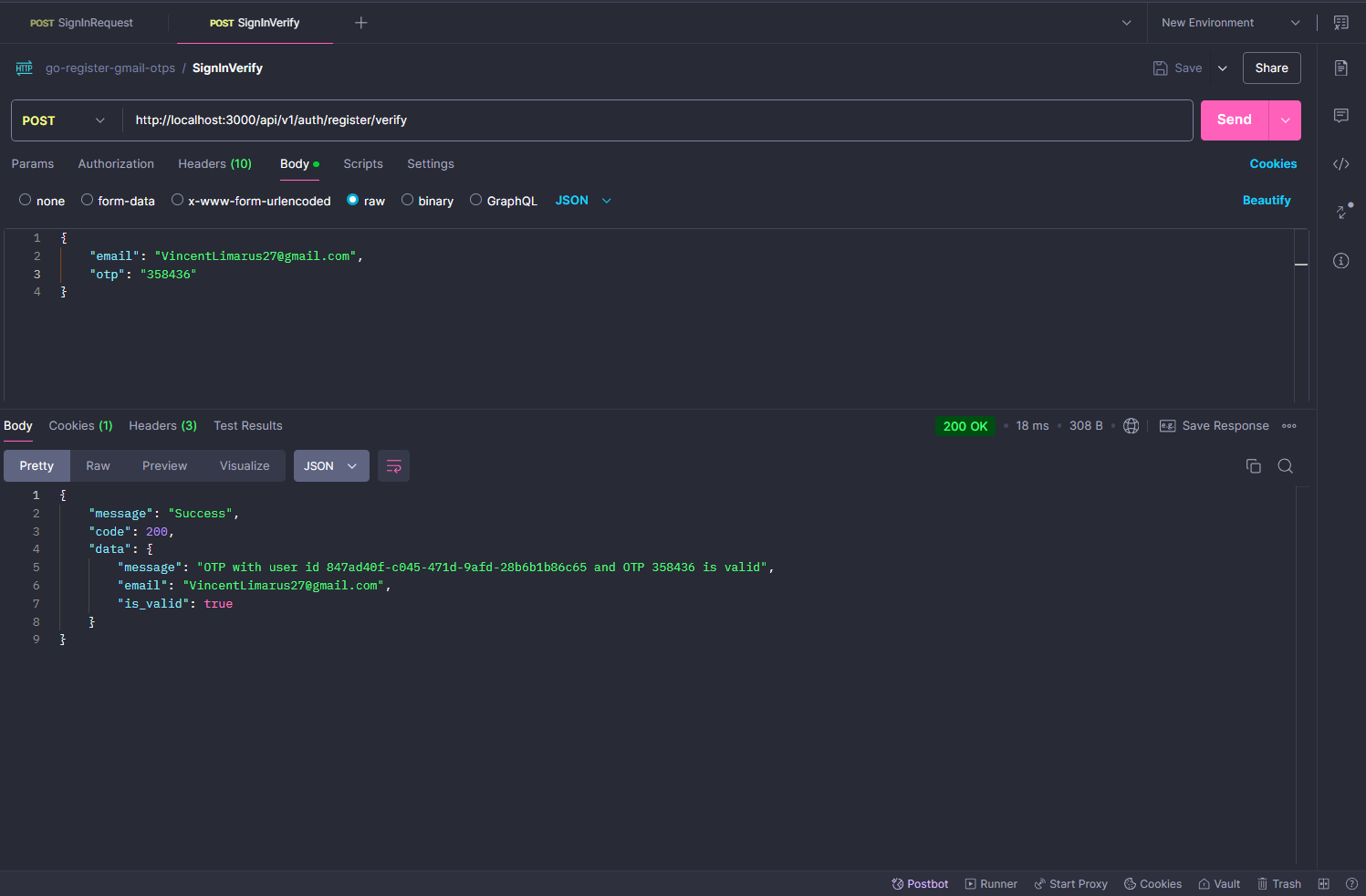Switch to the SignInRequest tab

coord(81,23)
